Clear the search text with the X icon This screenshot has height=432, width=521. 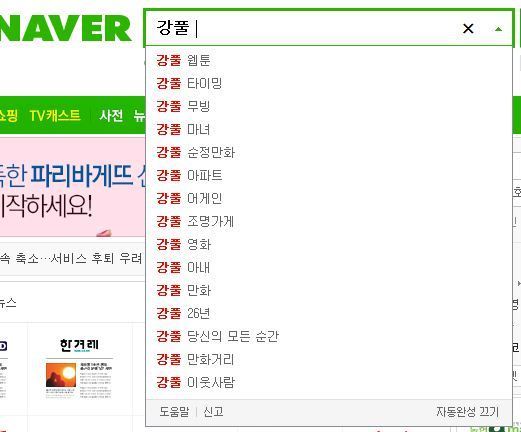click(x=468, y=29)
